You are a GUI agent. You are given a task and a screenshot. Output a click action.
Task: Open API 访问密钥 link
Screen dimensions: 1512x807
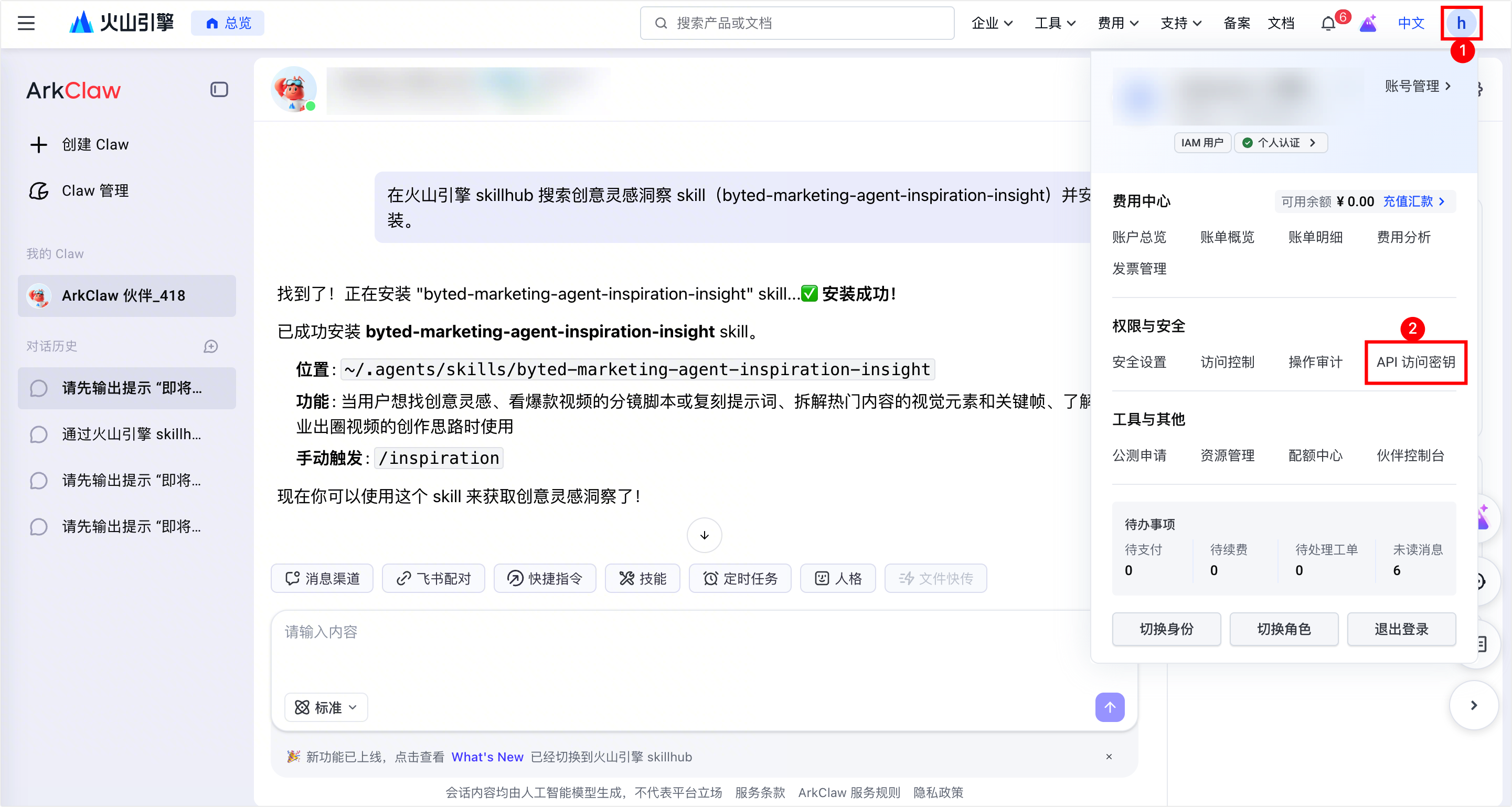coord(1415,362)
